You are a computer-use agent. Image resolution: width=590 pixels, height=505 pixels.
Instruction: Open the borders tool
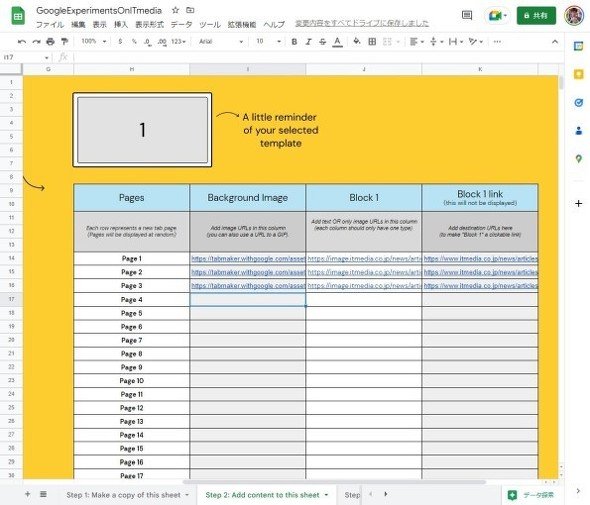372,42
